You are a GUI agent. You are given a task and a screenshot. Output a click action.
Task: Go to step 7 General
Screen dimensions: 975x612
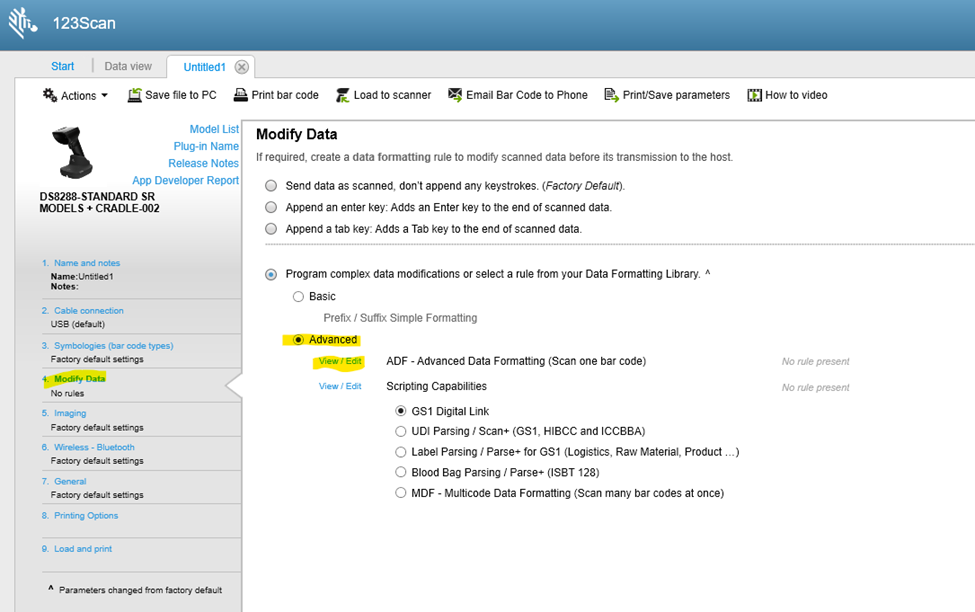70,481
